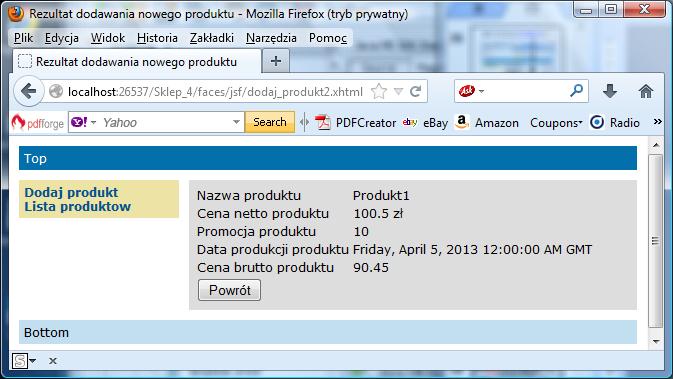Open eBay toolbar shortcut
The width and height of the screenshot is (673, 379).
425,123
